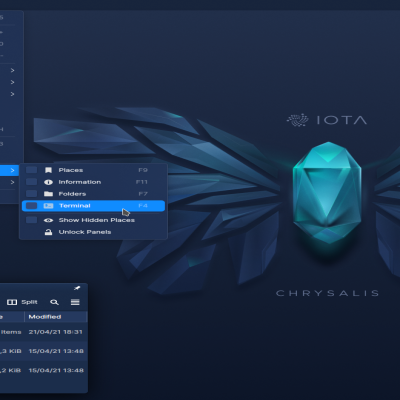The image size is (400, 400).
Task: Click the bookmark icon beside Places
Action: pyautogui.click(x=48, y=170)
